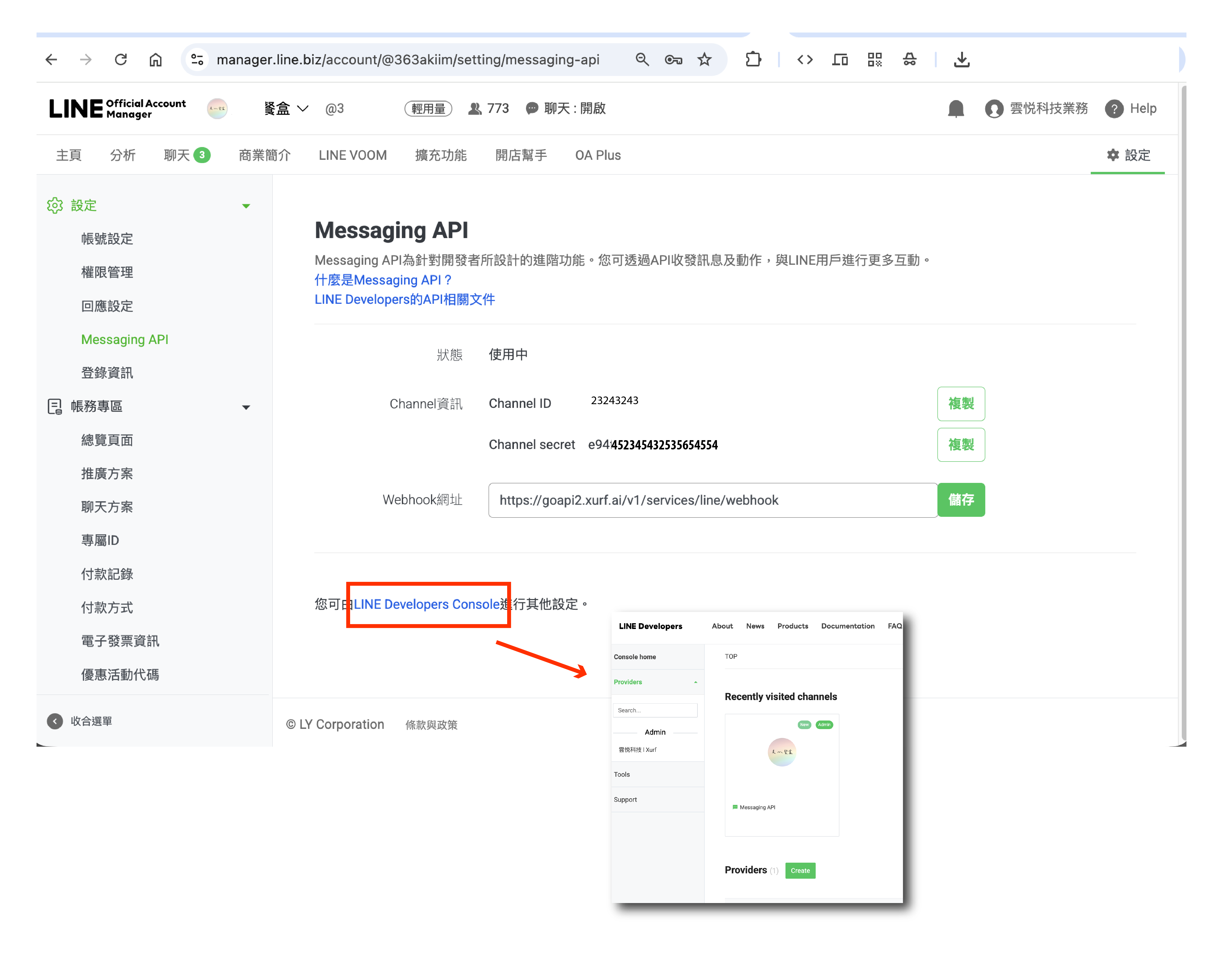
Task: Select Messaging API in the sidebar
Action: [125, 340]
